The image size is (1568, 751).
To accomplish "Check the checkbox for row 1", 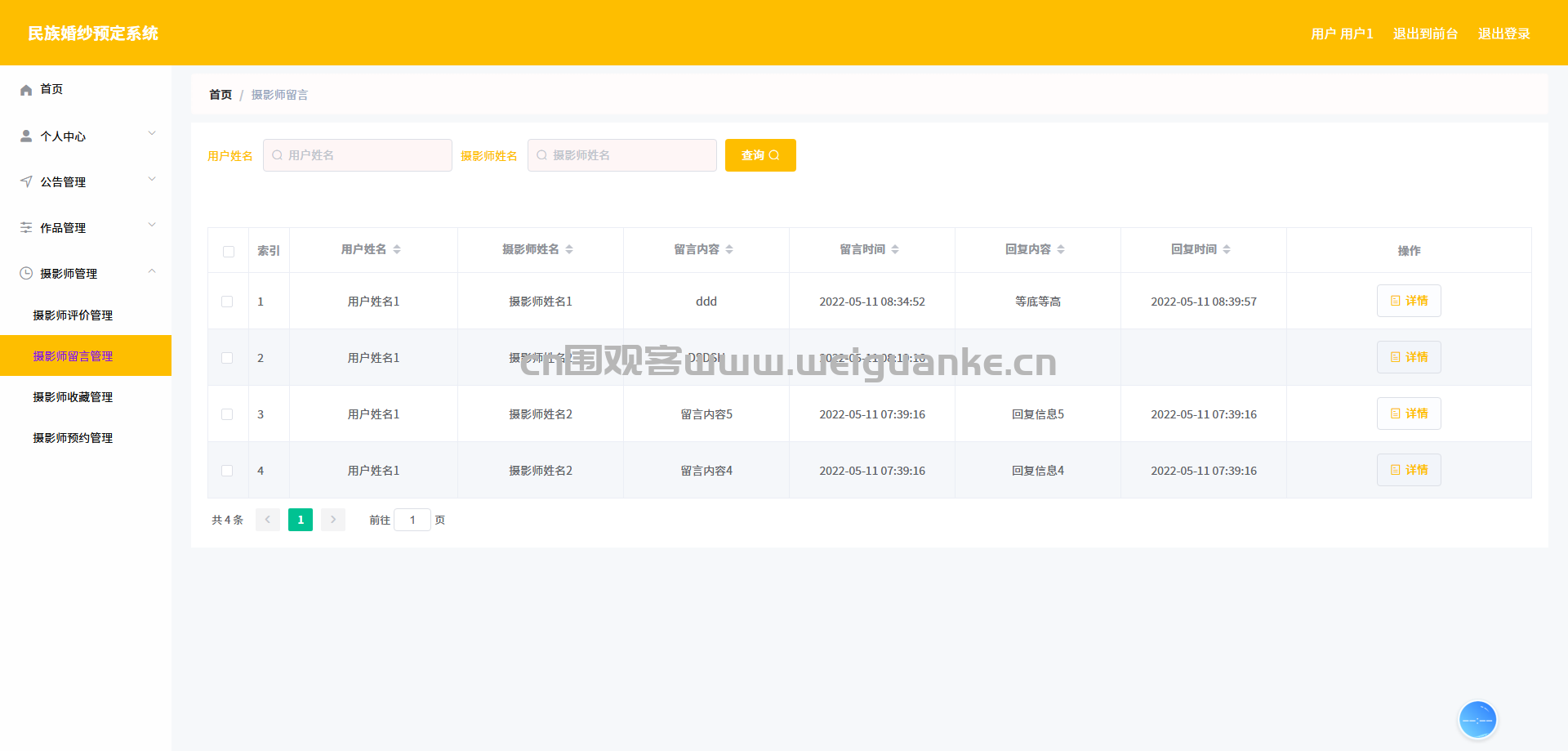I will [x=227, y=302].
